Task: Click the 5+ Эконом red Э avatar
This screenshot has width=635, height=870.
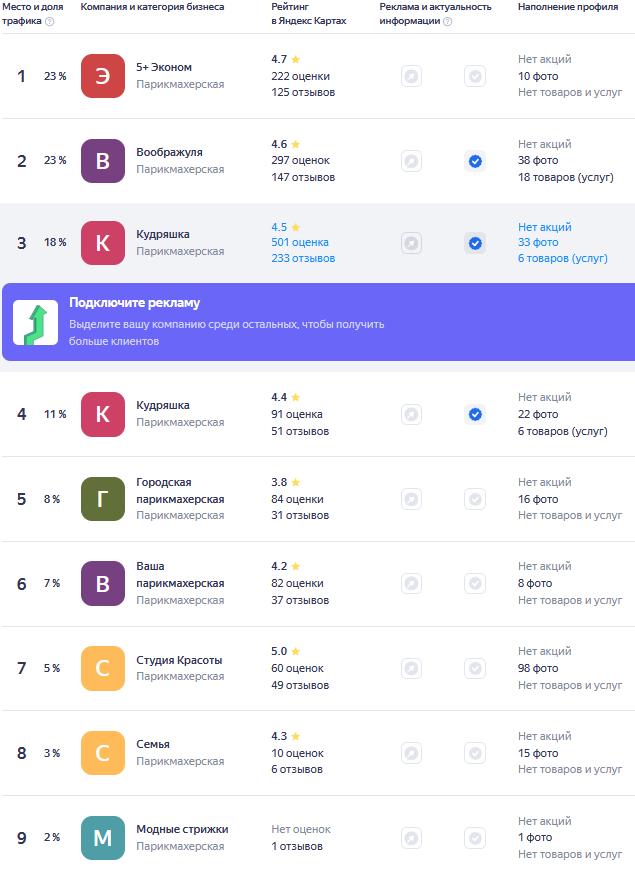Action: tap(103, 76)
